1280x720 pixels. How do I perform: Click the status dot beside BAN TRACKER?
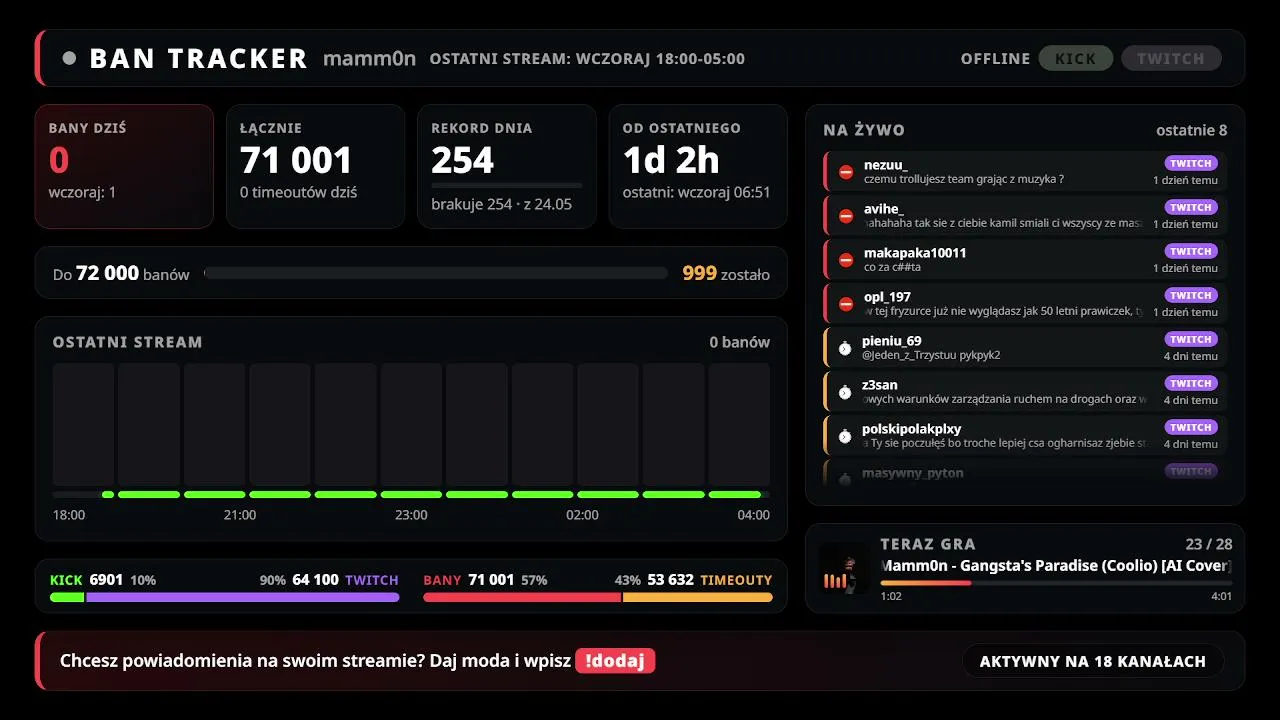pos(69,58)
